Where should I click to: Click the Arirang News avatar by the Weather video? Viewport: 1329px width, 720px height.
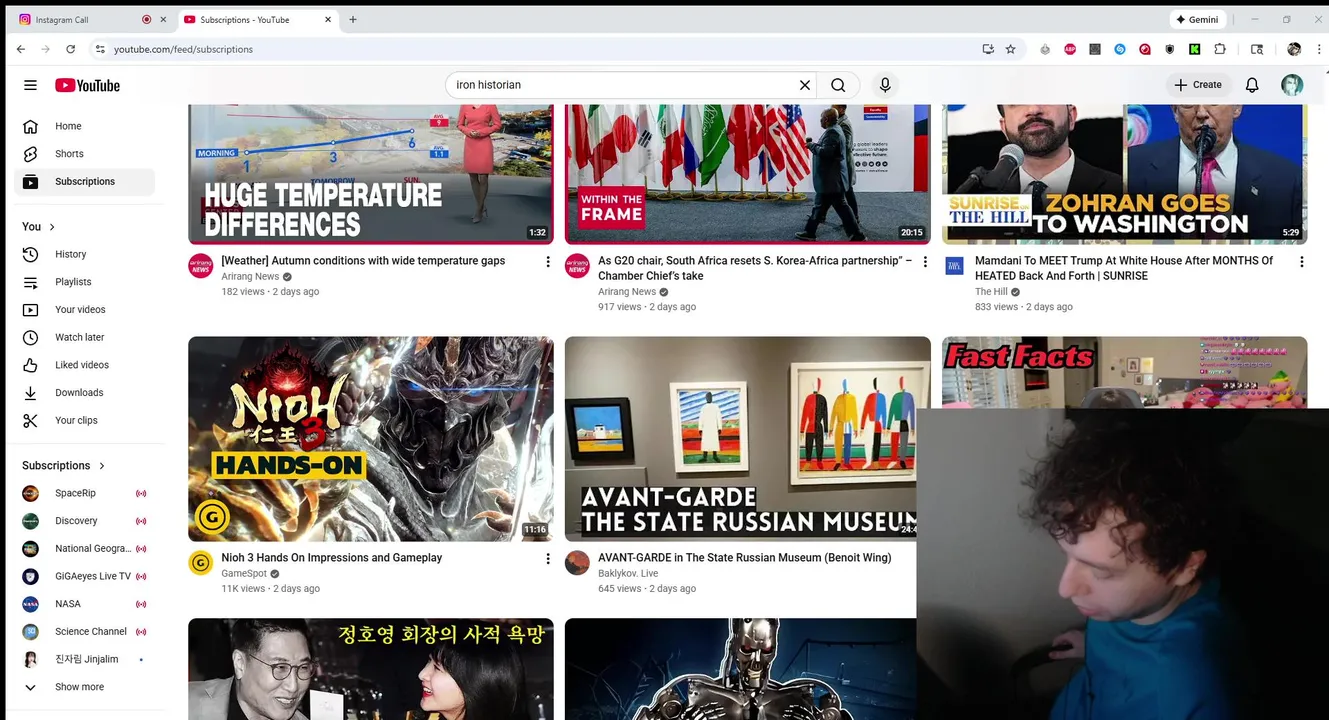201,266
